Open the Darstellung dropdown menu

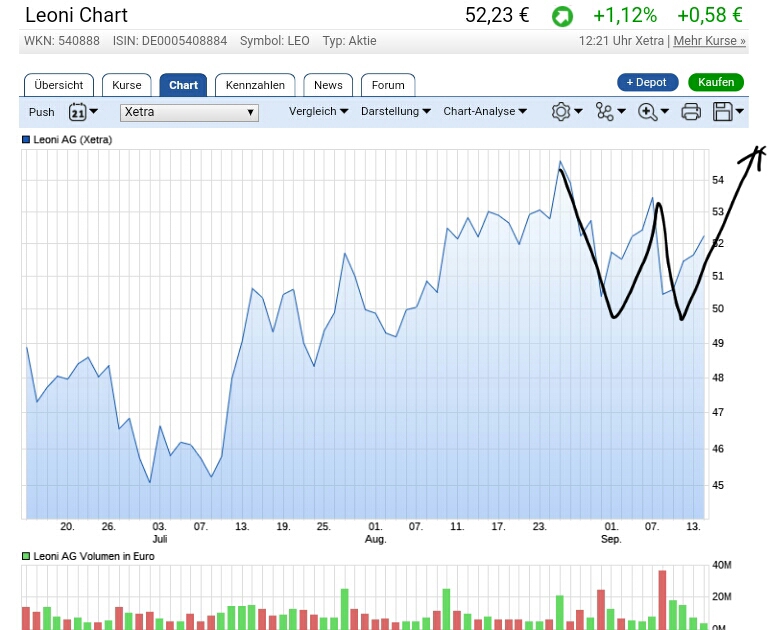(x=396, y=111)
